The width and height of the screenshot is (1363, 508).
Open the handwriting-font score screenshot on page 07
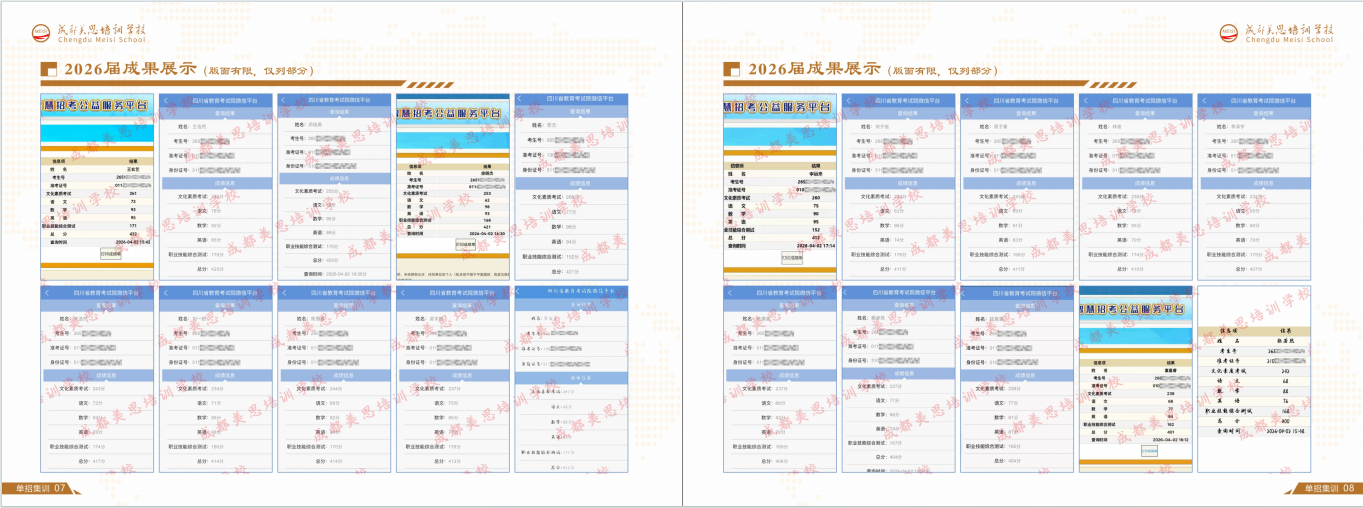coord(571,379)
